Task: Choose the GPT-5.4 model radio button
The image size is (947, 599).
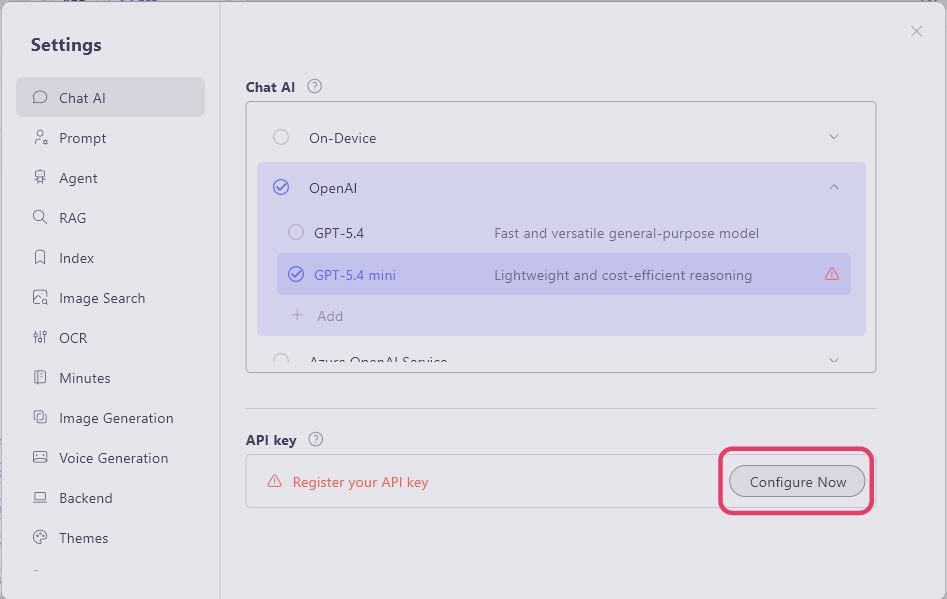Action: pyautogui.click(x=295, y=232)
